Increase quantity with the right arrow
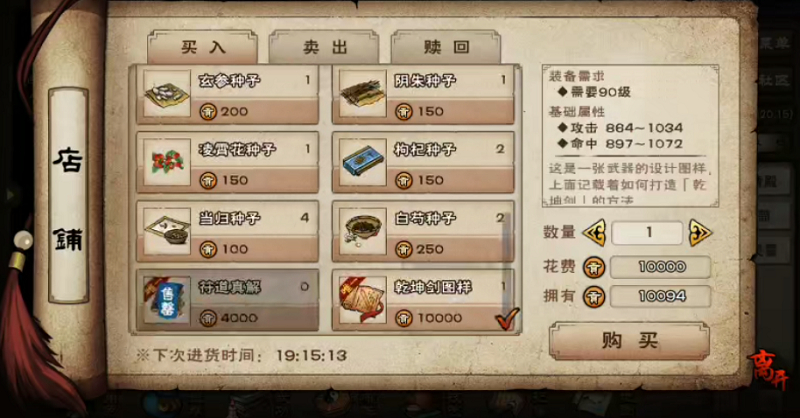Image resolution: width=800 pixels, height=418 pixels. coord(700,233)
